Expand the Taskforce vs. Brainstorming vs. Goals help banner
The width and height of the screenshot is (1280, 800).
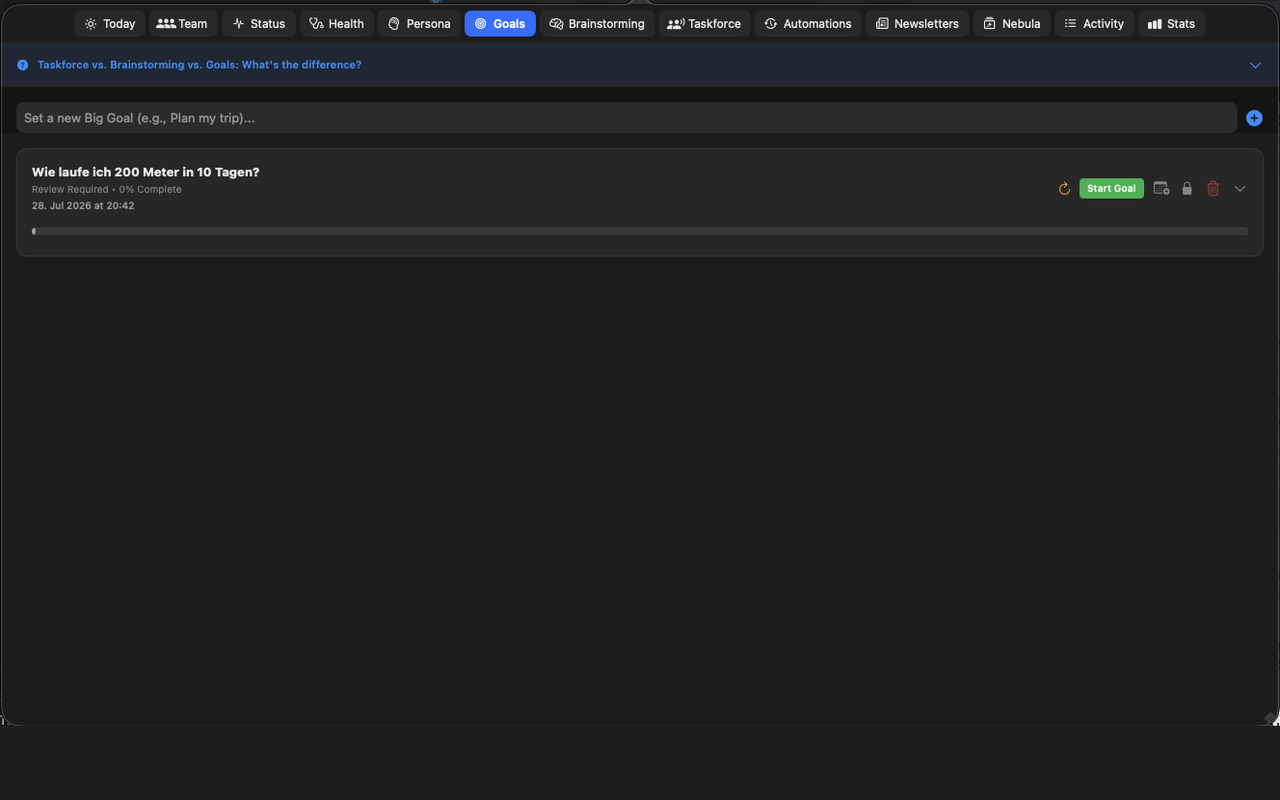tap(1256, 65)
